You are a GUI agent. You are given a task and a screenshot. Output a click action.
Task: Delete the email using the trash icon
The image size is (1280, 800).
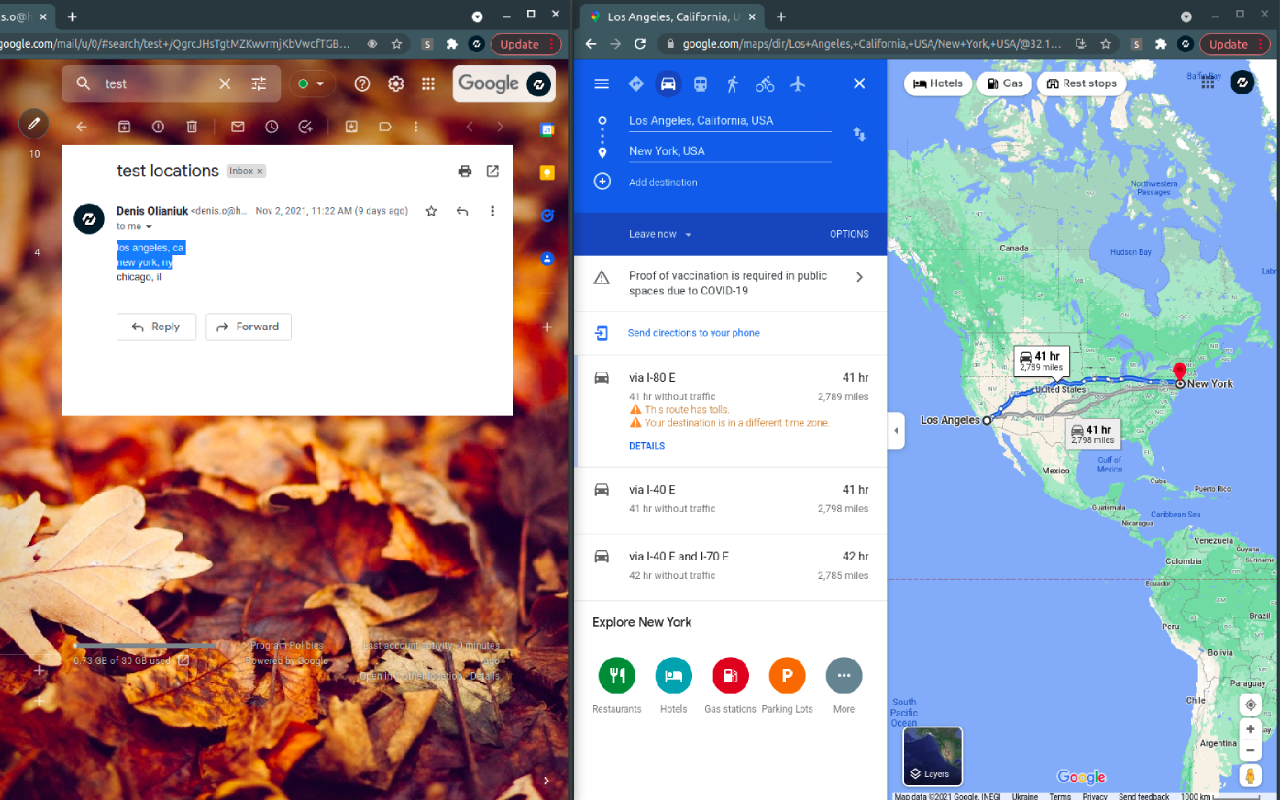pos(191,127)
